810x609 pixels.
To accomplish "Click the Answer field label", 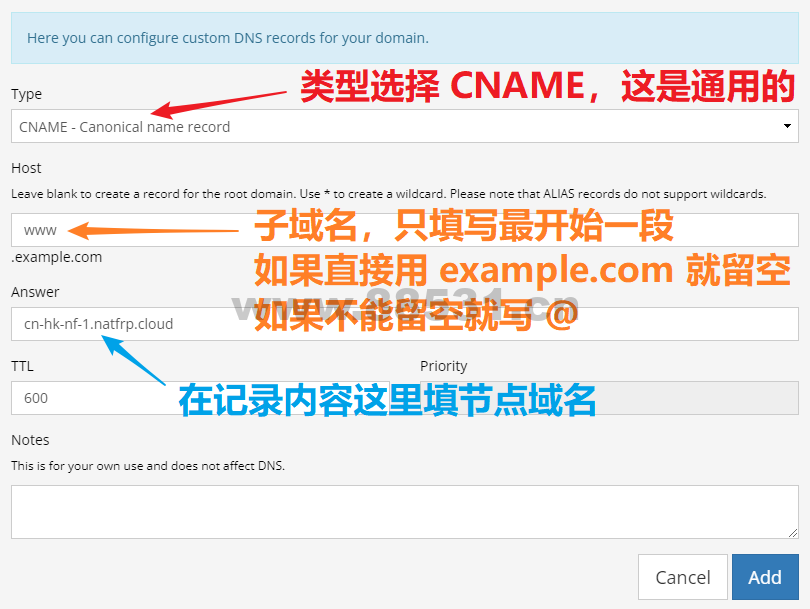I will 35,292.
